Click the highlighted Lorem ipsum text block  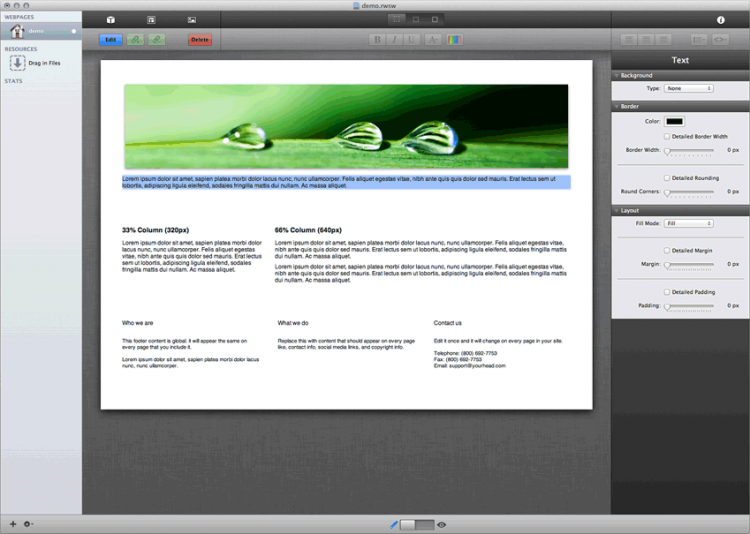click(x=346, y=182)
